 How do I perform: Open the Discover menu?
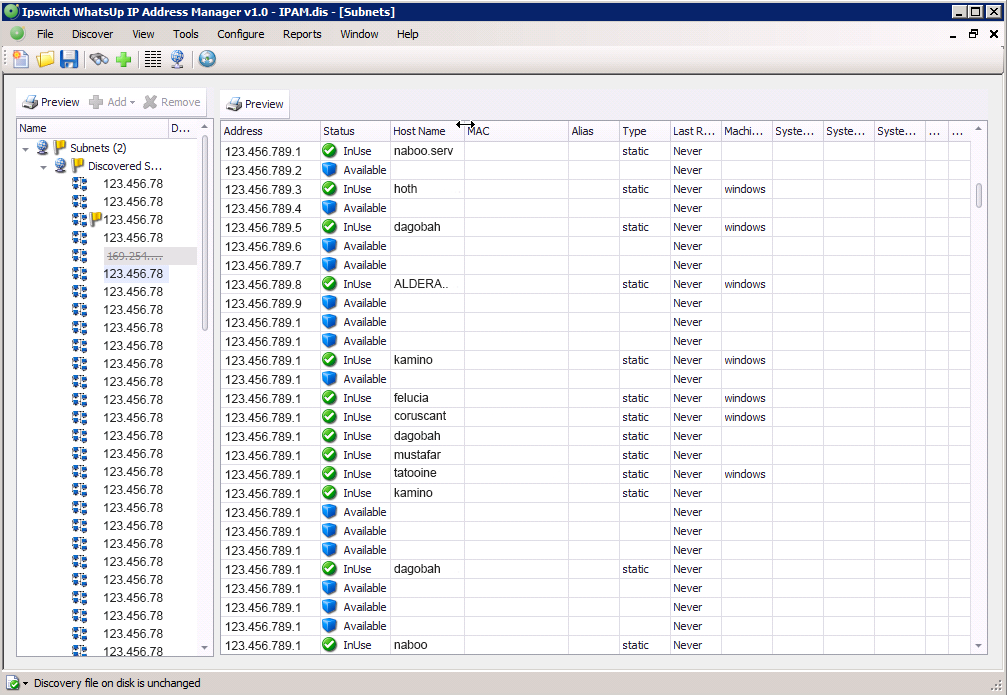[x=92, y=34]
